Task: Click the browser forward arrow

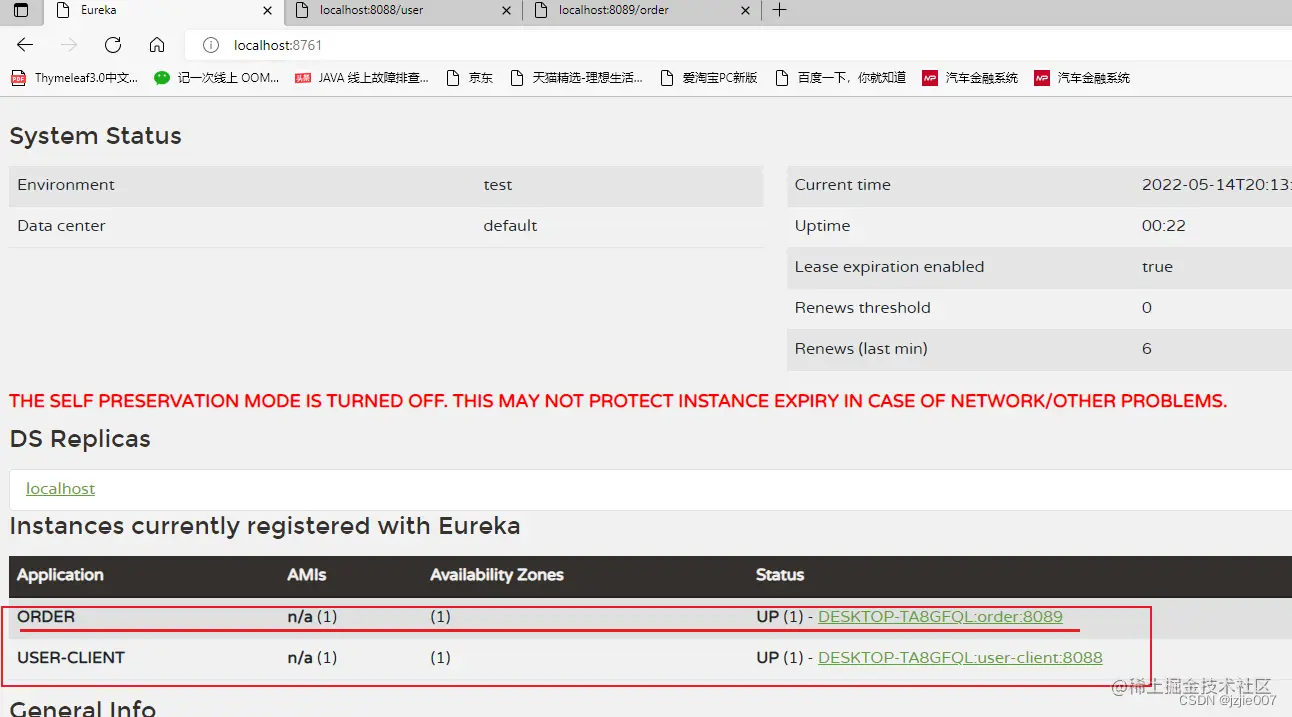Action: click(x=69, y=45)
